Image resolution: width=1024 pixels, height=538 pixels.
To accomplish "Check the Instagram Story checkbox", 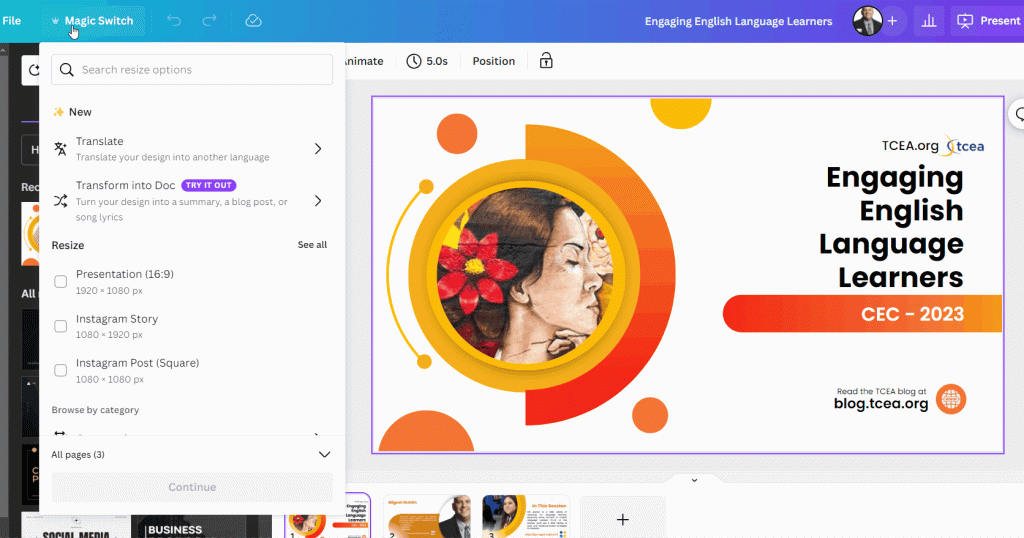I will coord(61,326).
